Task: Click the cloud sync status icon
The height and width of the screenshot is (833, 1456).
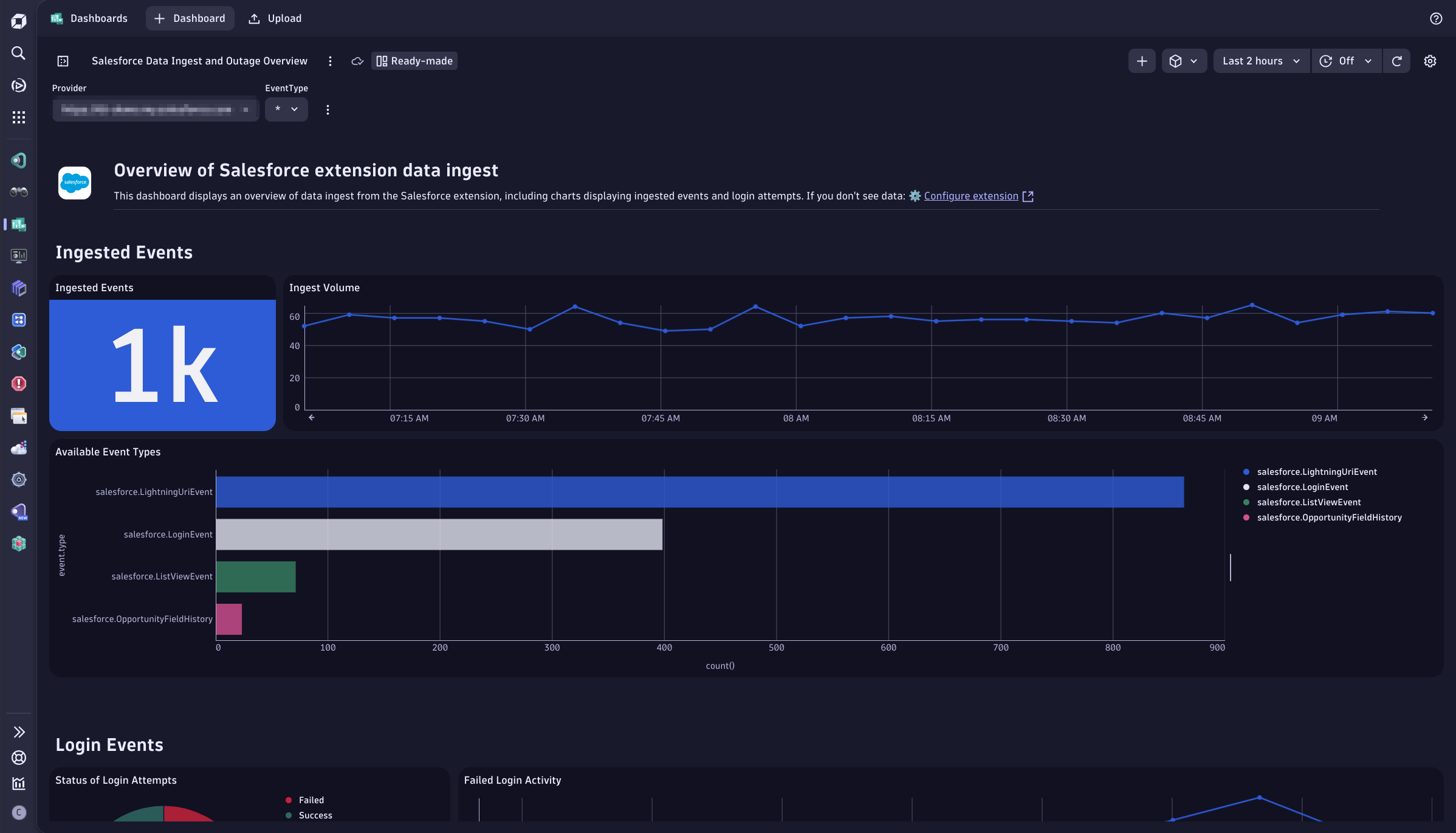Action: (x=357, y=61)
